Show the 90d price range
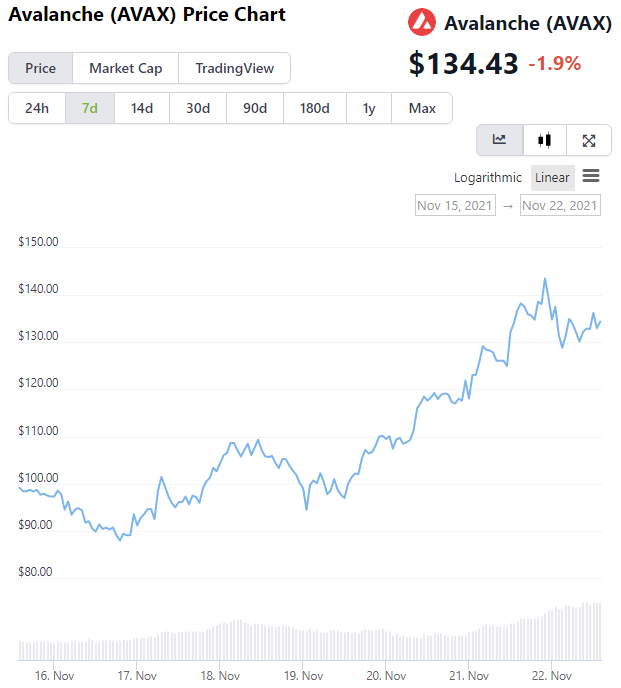The width and height of the screenshot is (621, 688). (255, 108)
